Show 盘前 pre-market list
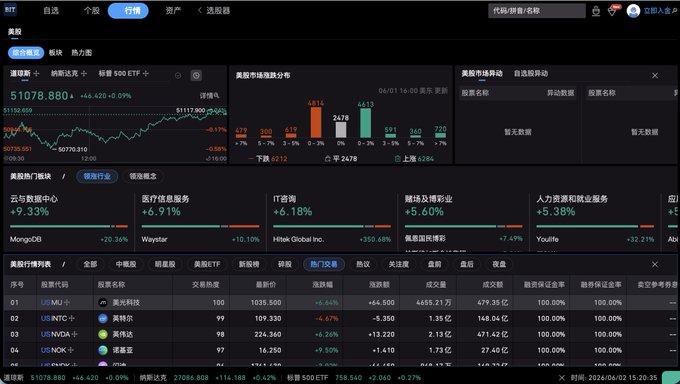Screen dimensions: 680x384 (x=434, y=264)
